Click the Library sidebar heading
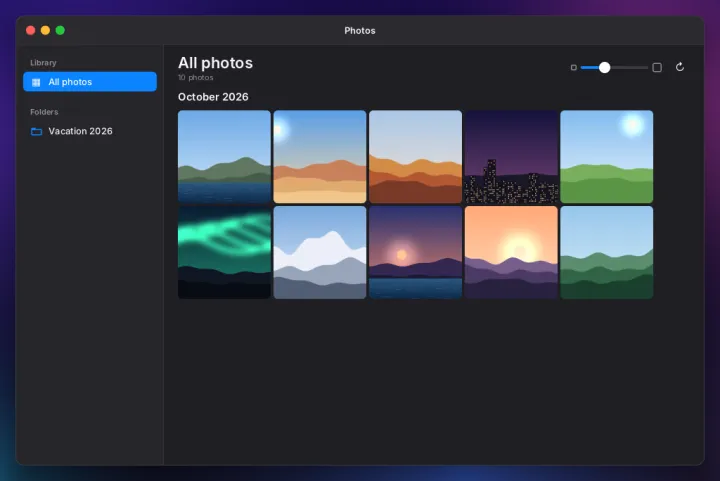 click(43, 63)
